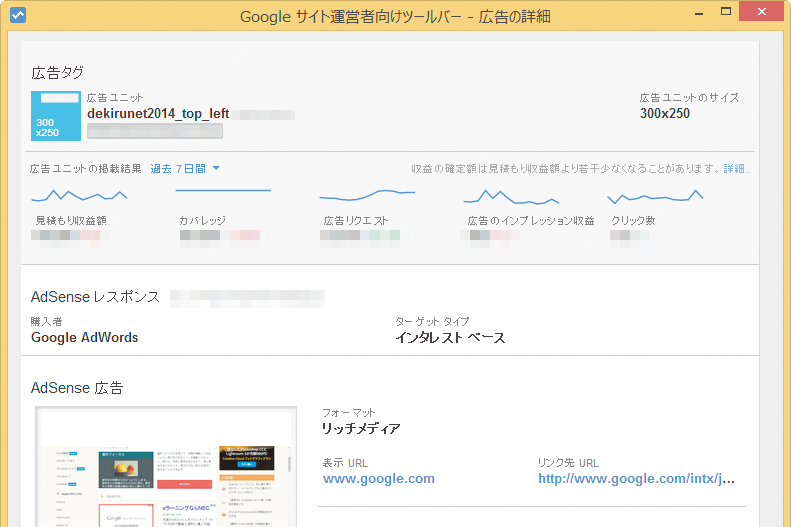Click the 300x250 ad unit size value
The image size is (791, 527).
(665, 113)
